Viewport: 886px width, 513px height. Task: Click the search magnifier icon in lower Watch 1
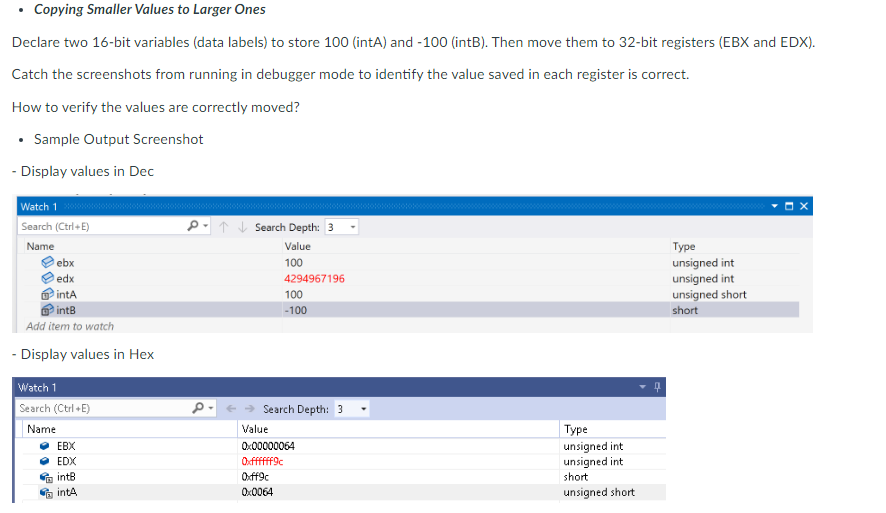point(198,407)
